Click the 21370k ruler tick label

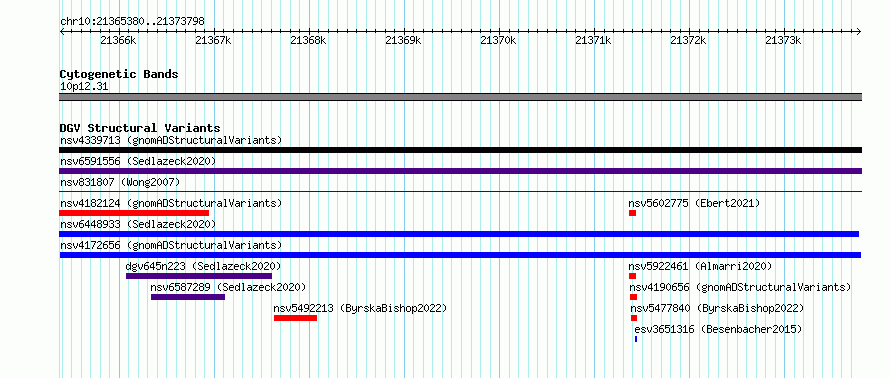[498, 40]
